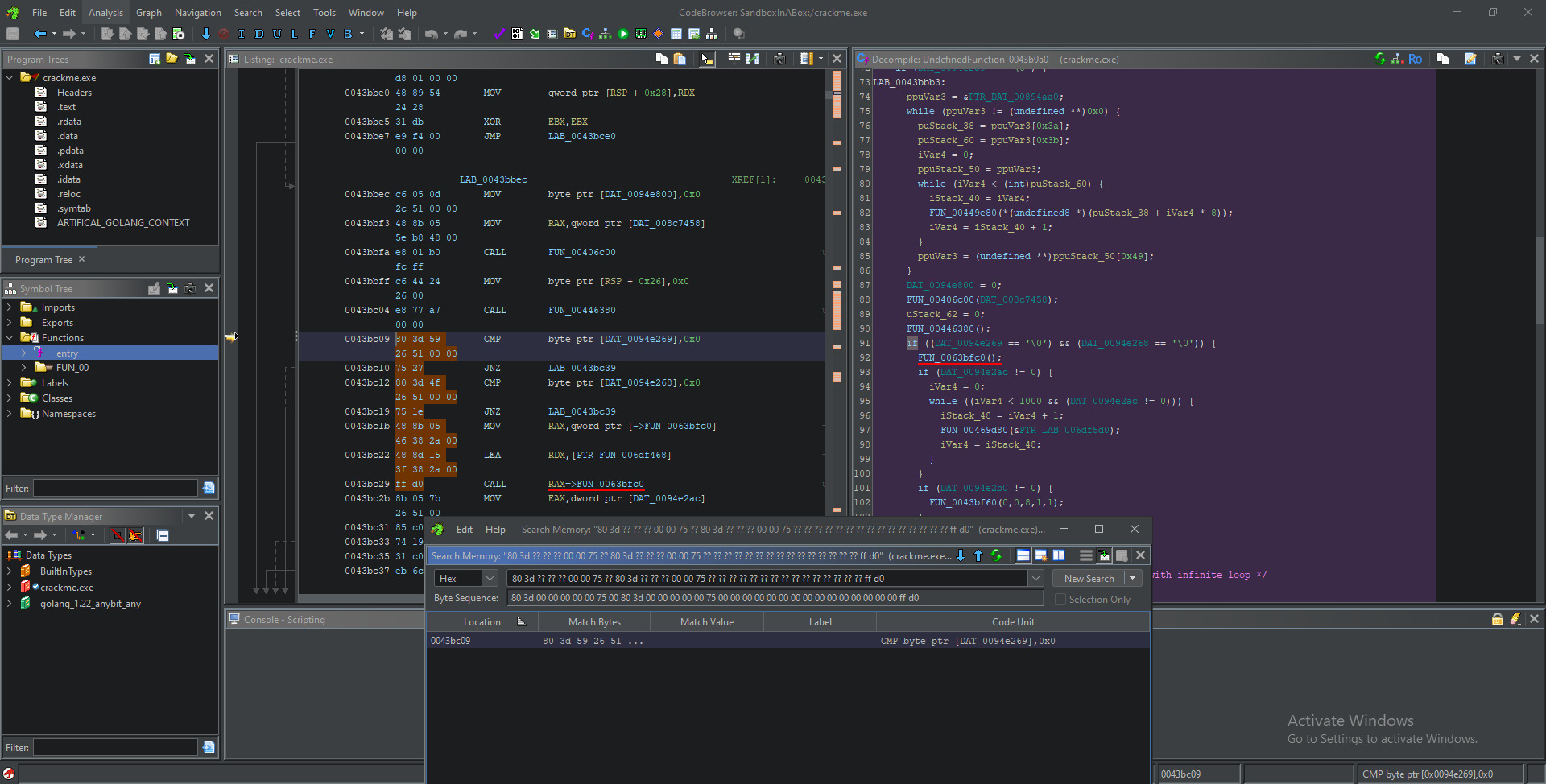Select the Program Tree tab

pyautogui.click(x=50, y=259)
